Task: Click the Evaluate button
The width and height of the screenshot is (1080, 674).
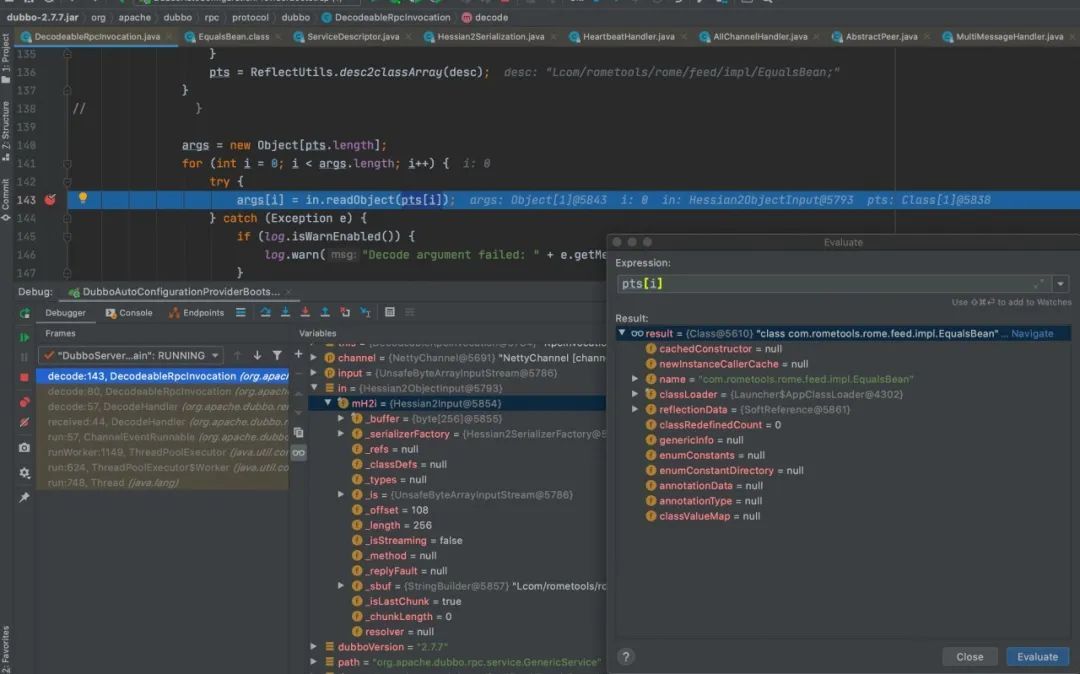Action: [x=1037, y=657]
